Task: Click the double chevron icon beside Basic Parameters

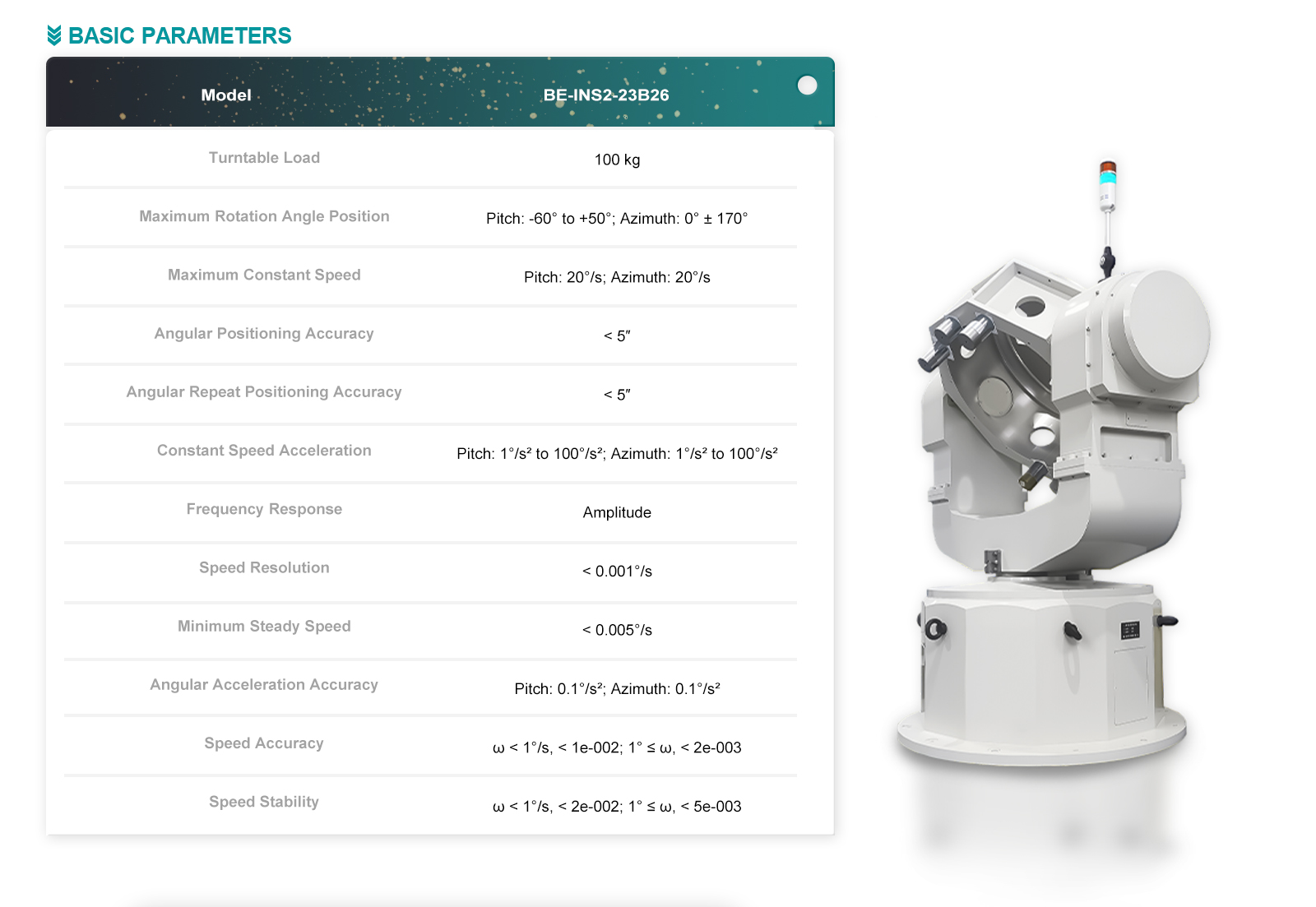Action: pyautogui.click(x=54, y=35)
